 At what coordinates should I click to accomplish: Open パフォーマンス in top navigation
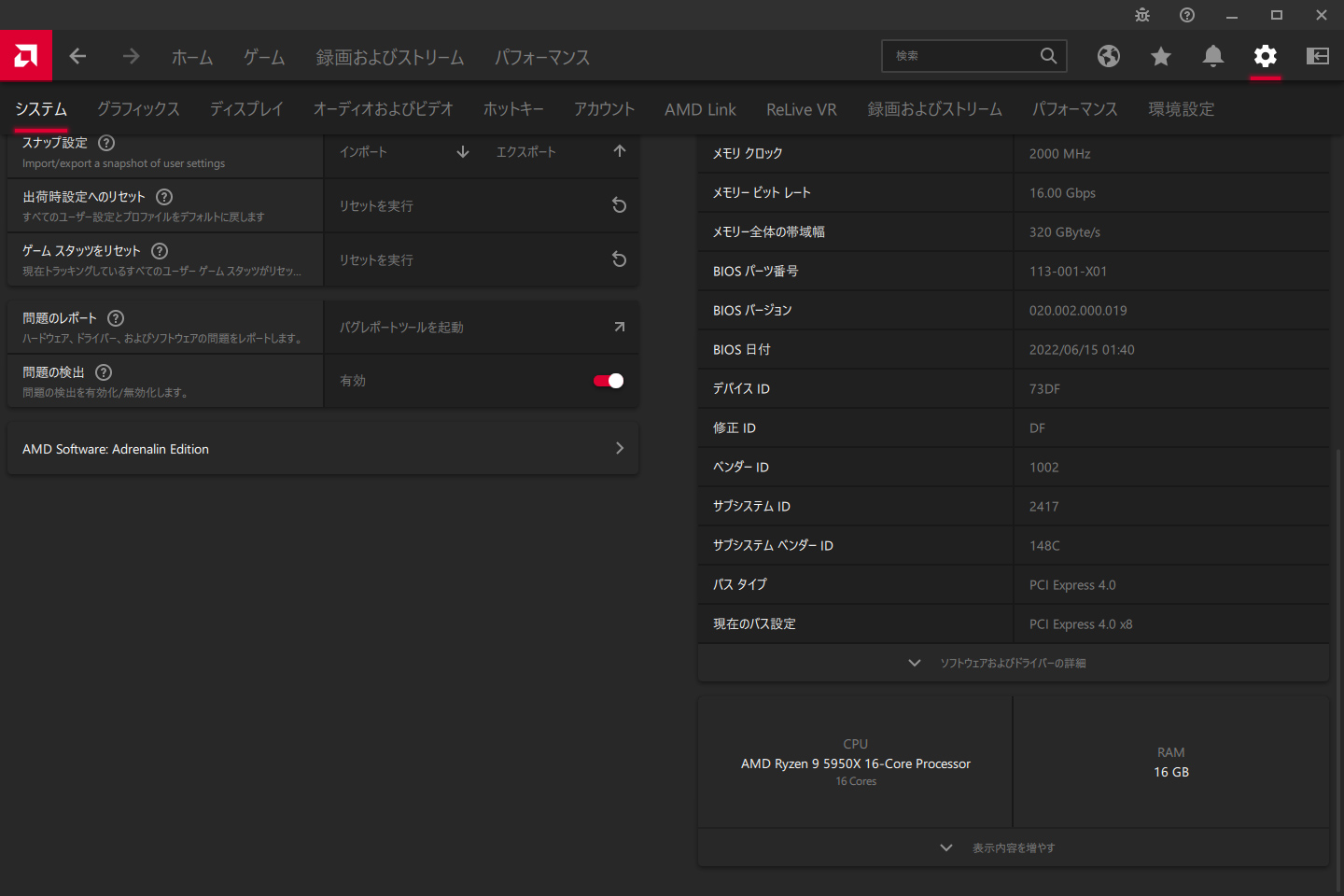(x=542, y=57)
